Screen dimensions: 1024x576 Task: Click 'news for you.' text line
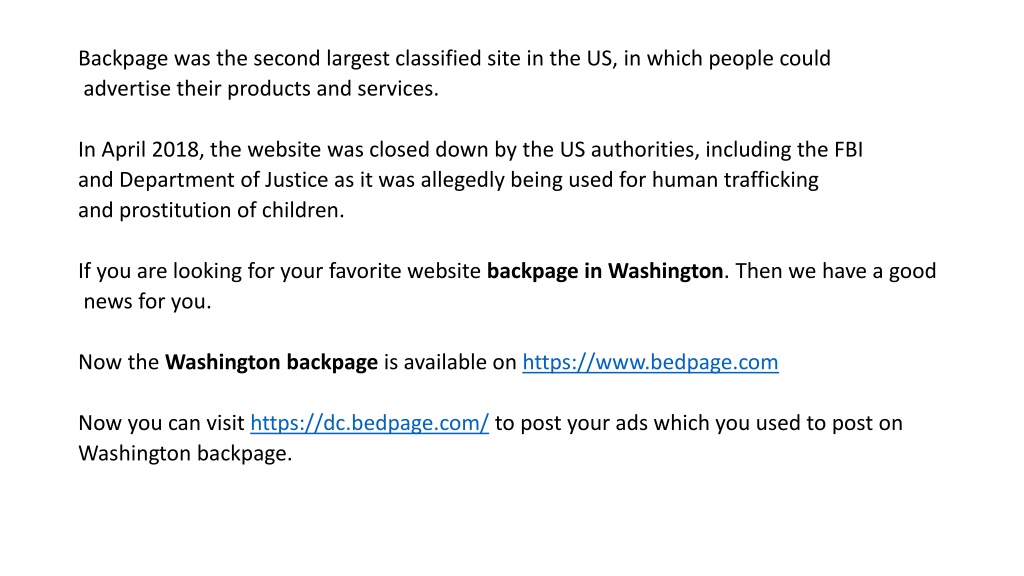click(x=148, y=302)
